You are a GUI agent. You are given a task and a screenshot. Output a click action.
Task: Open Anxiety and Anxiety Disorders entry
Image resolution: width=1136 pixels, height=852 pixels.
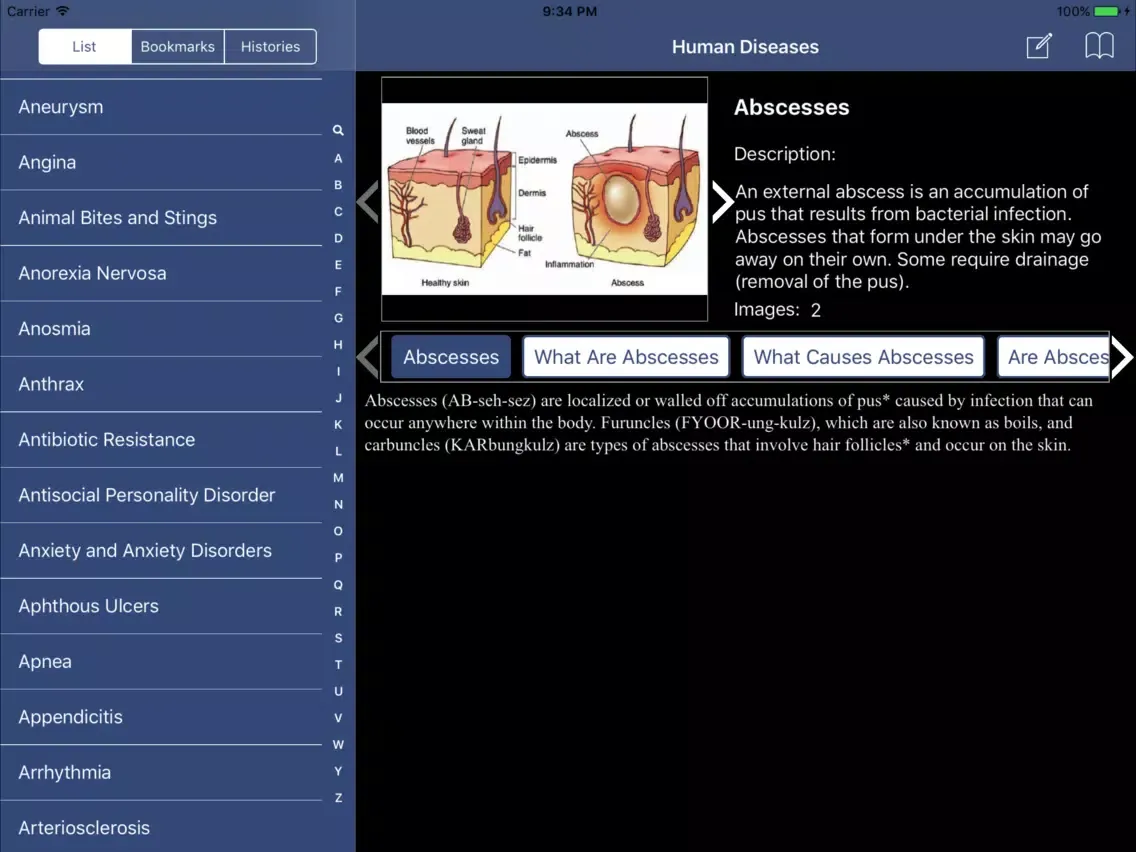161,551
